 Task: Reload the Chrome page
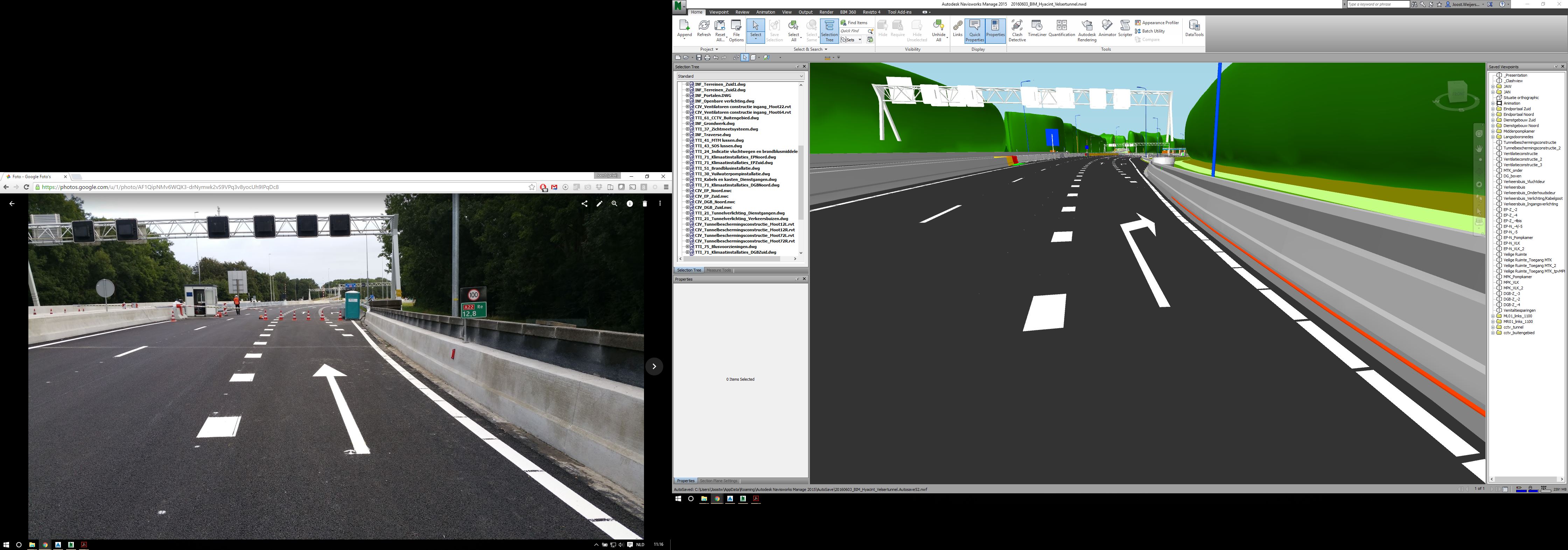point(26,188)
